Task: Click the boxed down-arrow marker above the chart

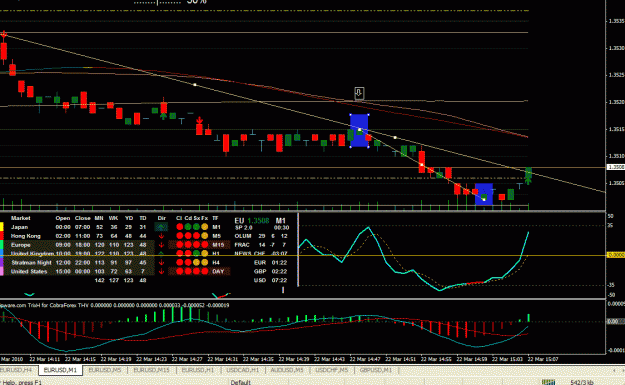Action: [359, 93]
